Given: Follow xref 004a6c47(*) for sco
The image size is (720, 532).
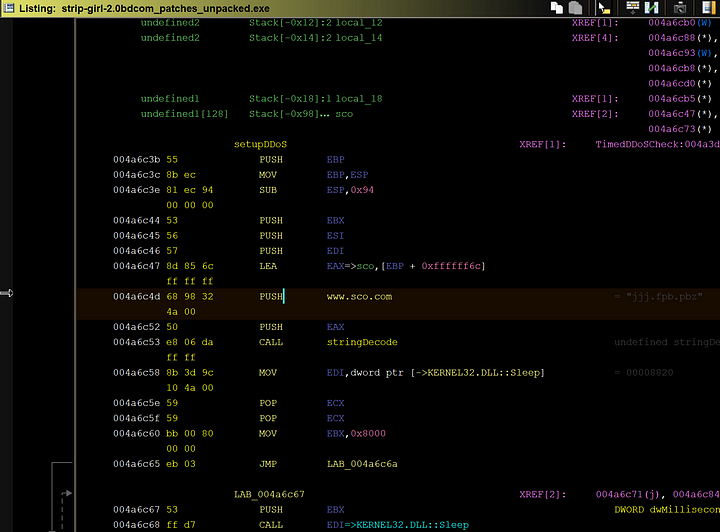Looking at the screenshot, I should click(x=680, y=114).
